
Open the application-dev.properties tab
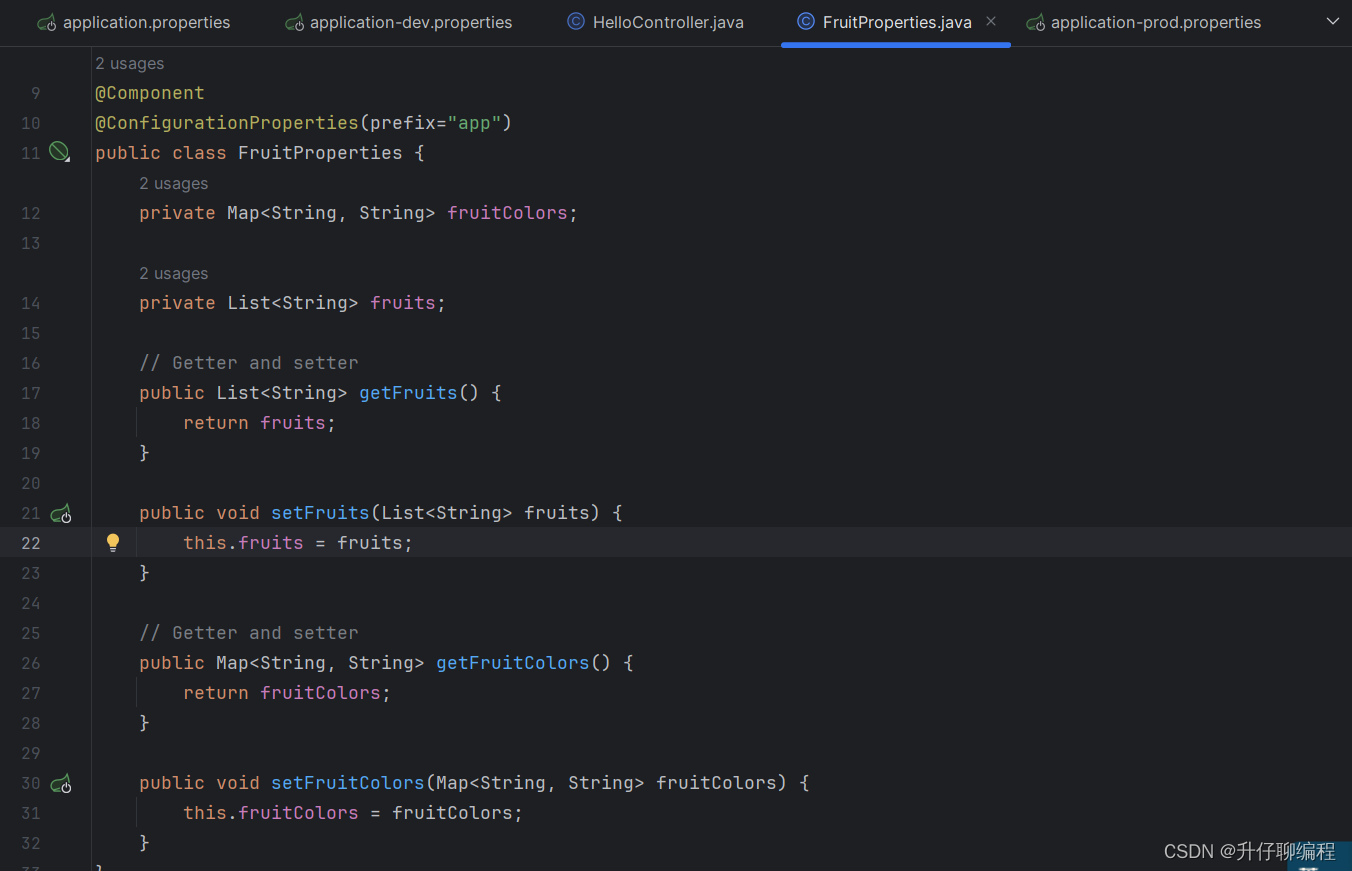coord(399,22)
